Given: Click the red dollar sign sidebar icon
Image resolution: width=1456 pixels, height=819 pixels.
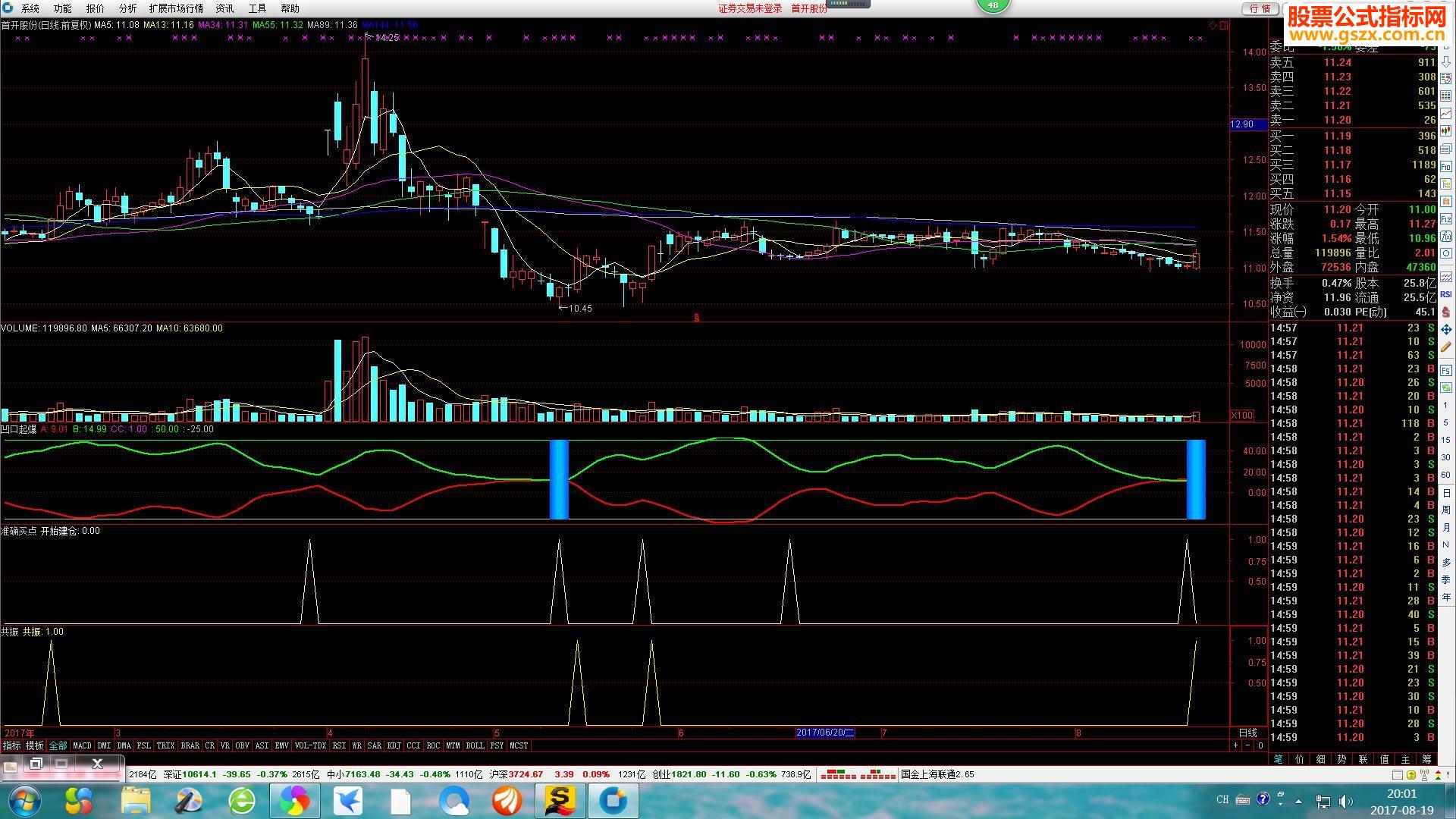Looking at the screenshot, I should (x=1446, y=312).
